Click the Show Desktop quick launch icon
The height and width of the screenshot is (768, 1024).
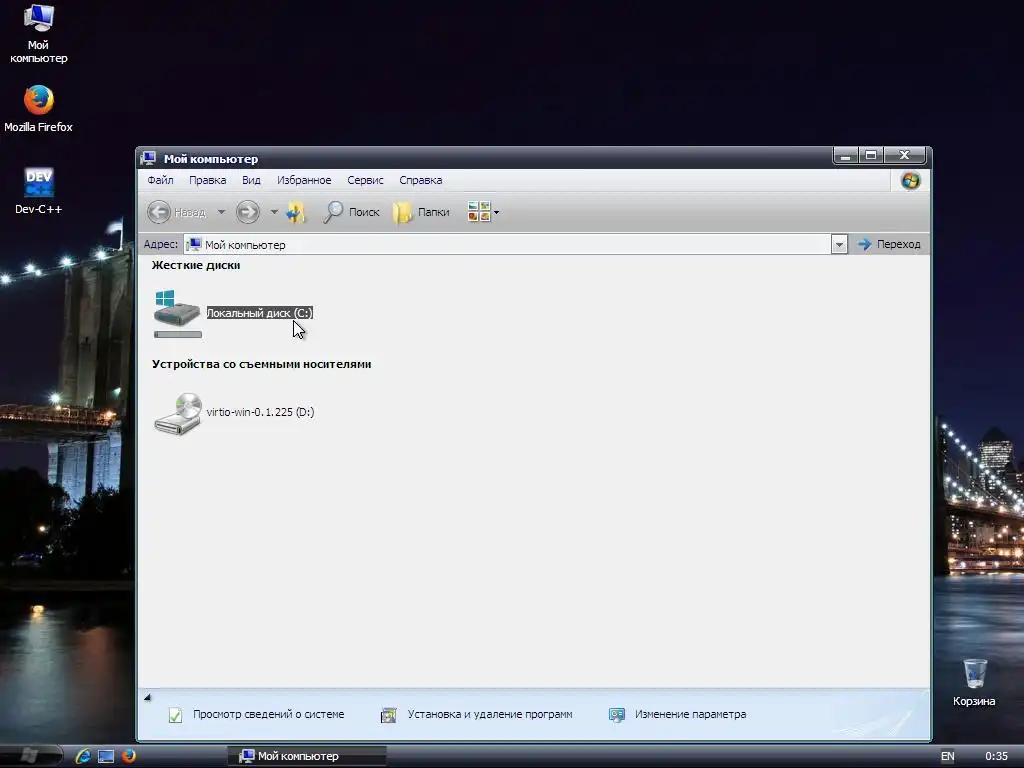(106, 756)
